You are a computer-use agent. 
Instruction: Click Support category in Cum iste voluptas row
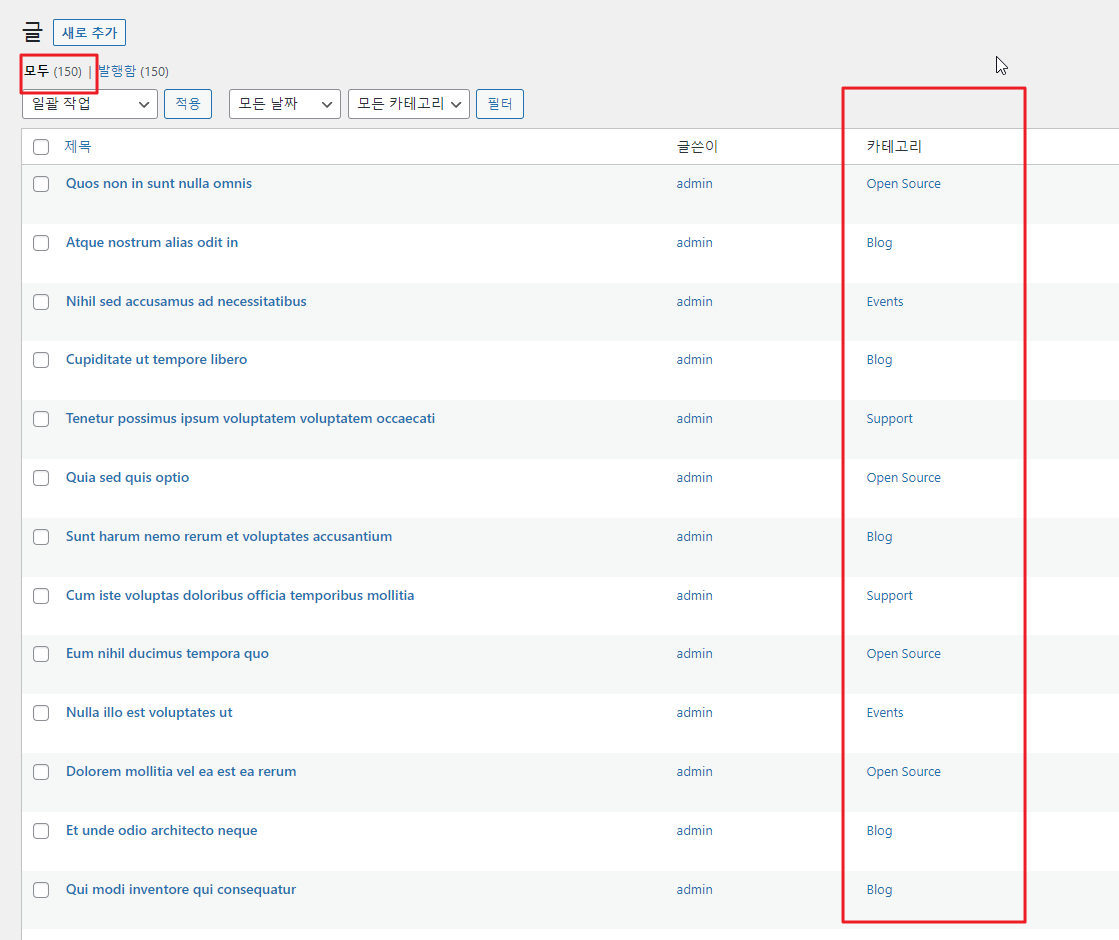[889, 595]
